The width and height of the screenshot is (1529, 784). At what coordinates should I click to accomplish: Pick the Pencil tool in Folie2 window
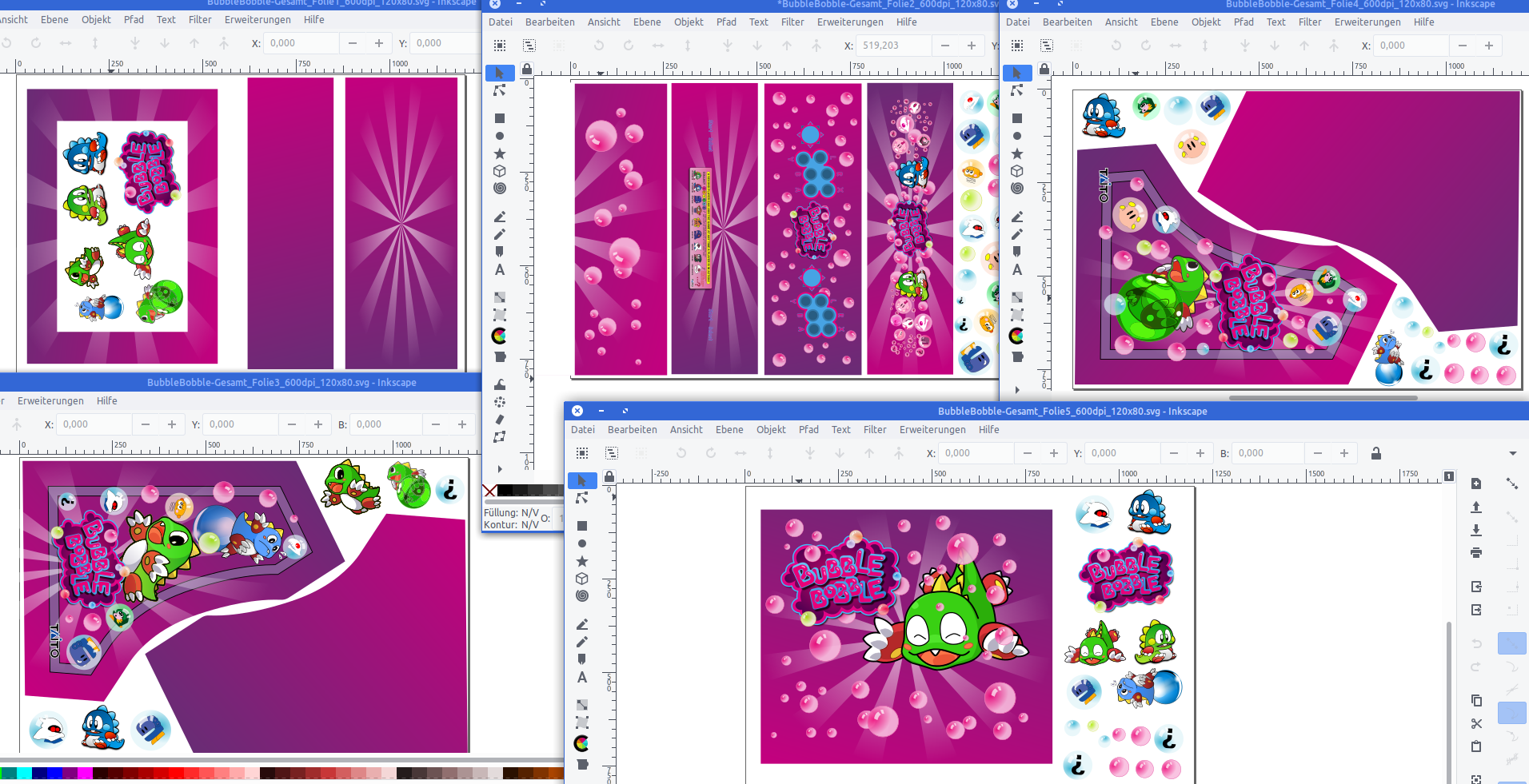point(500,234)
